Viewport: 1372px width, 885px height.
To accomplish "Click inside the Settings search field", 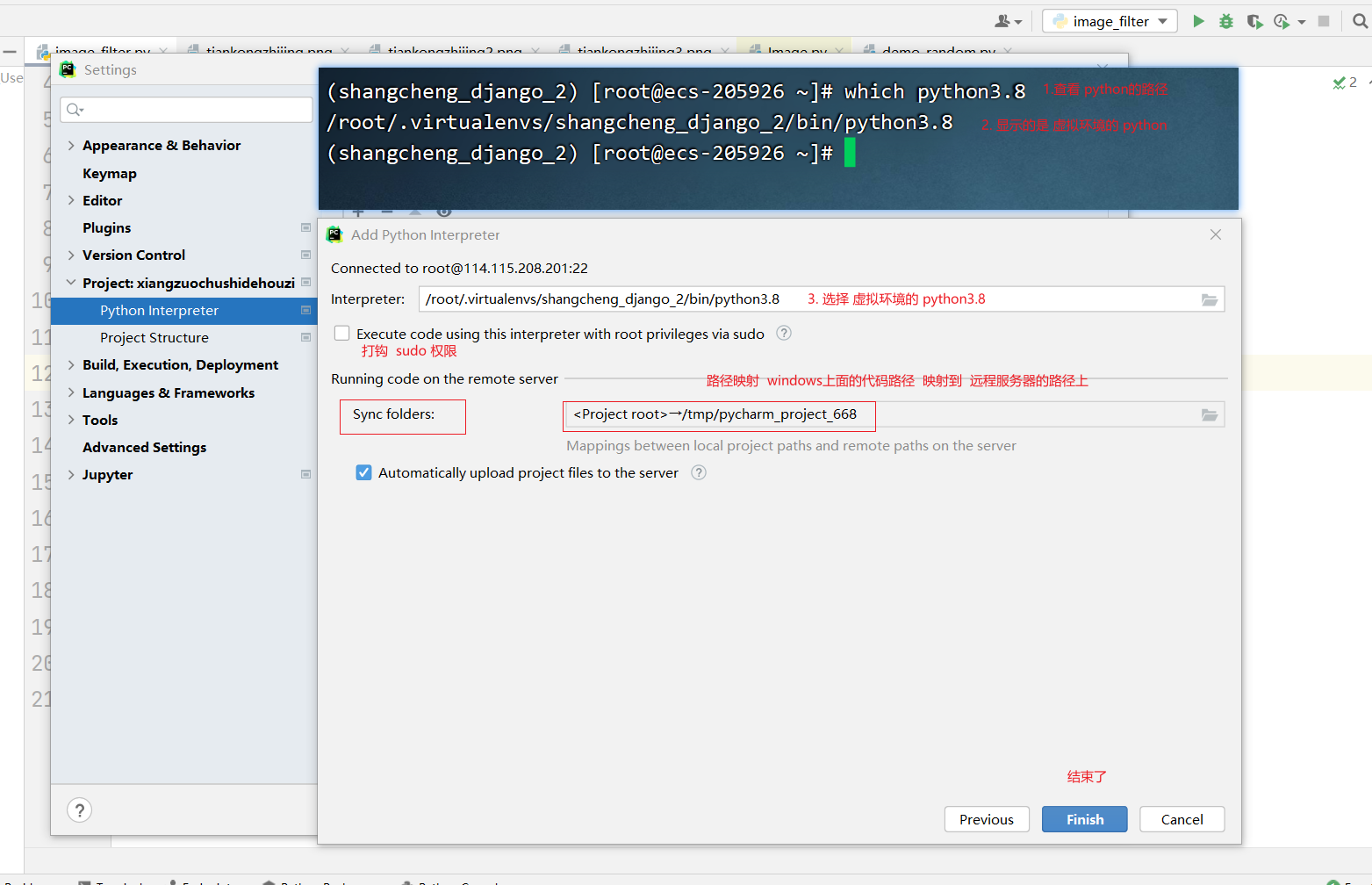I will click(184, 109).
